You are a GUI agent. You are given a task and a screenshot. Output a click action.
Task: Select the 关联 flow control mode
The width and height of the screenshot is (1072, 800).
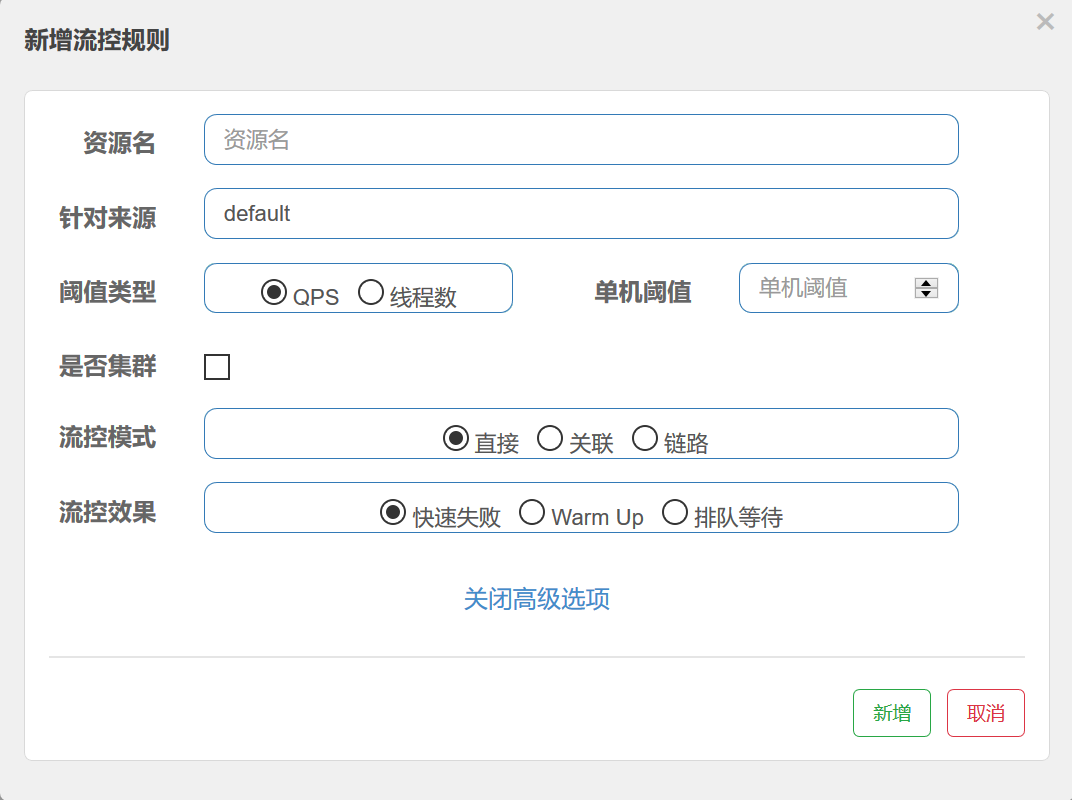tap(550, 436)
